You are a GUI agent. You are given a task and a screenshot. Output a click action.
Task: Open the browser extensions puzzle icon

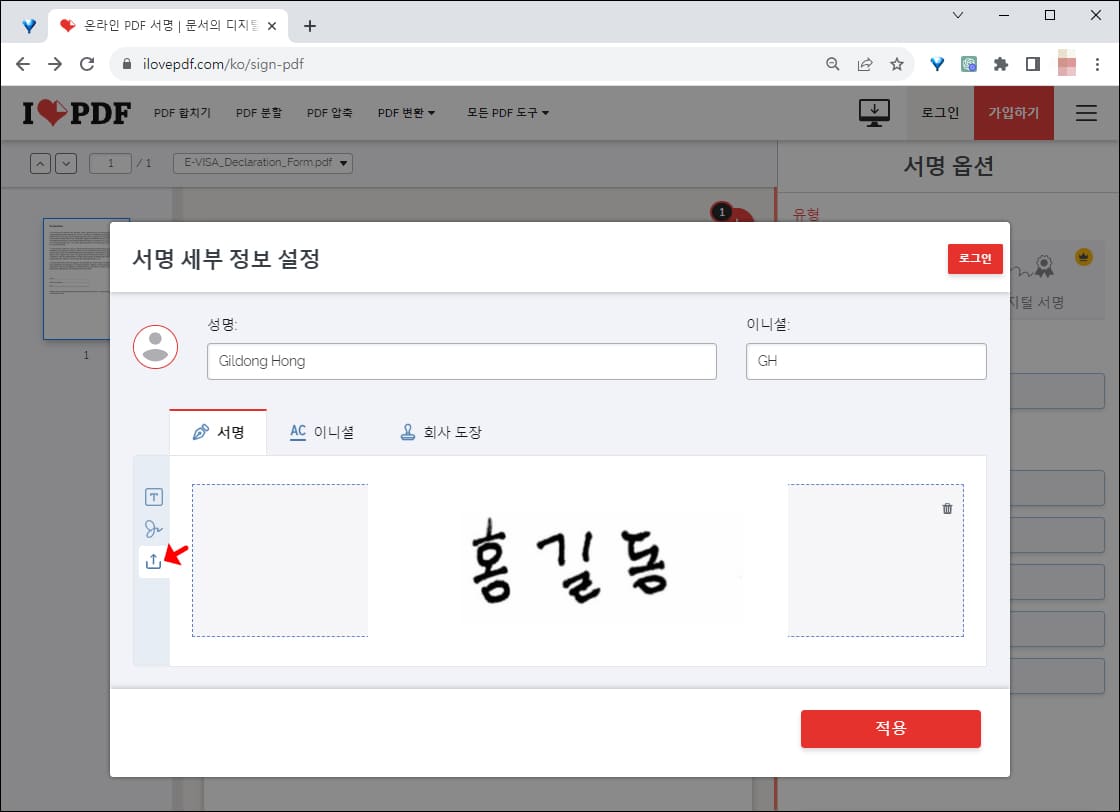coord(1001,63)
